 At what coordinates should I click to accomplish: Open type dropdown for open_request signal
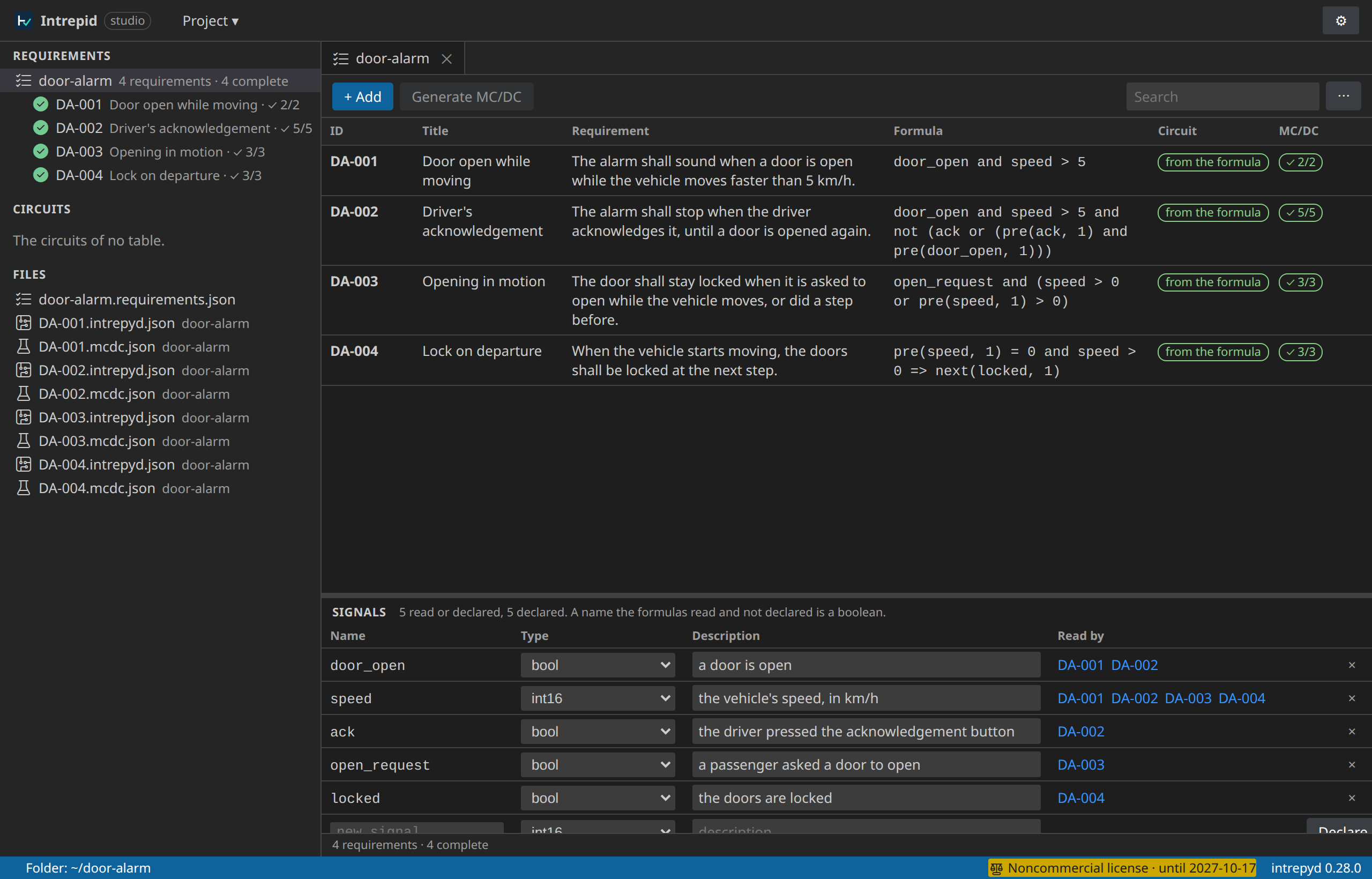[x=598, y=764]
